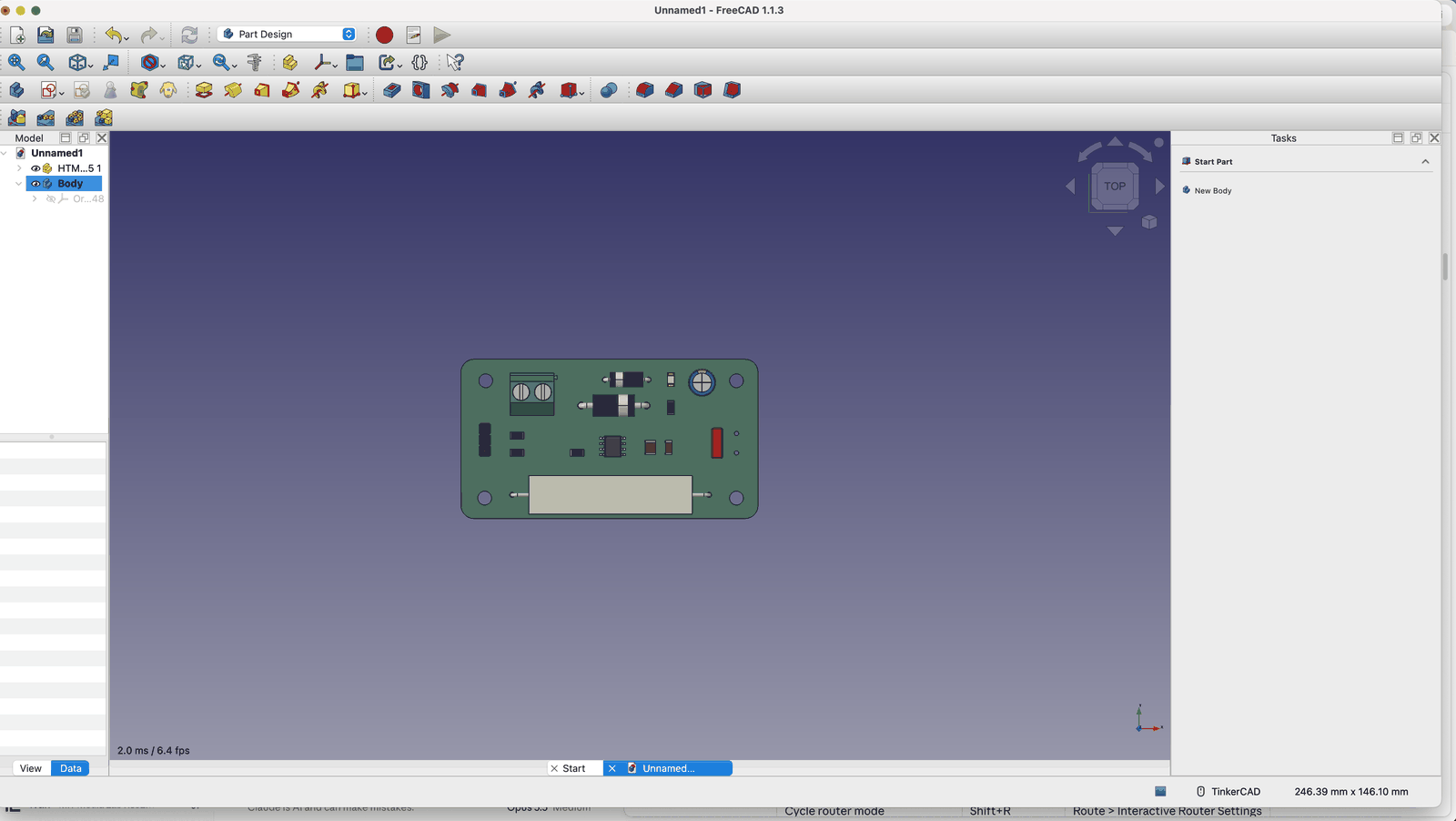Screen dimensions: 1456x821
Task: Click the Refresh recompute icon
Action: (x=189, y=35)
